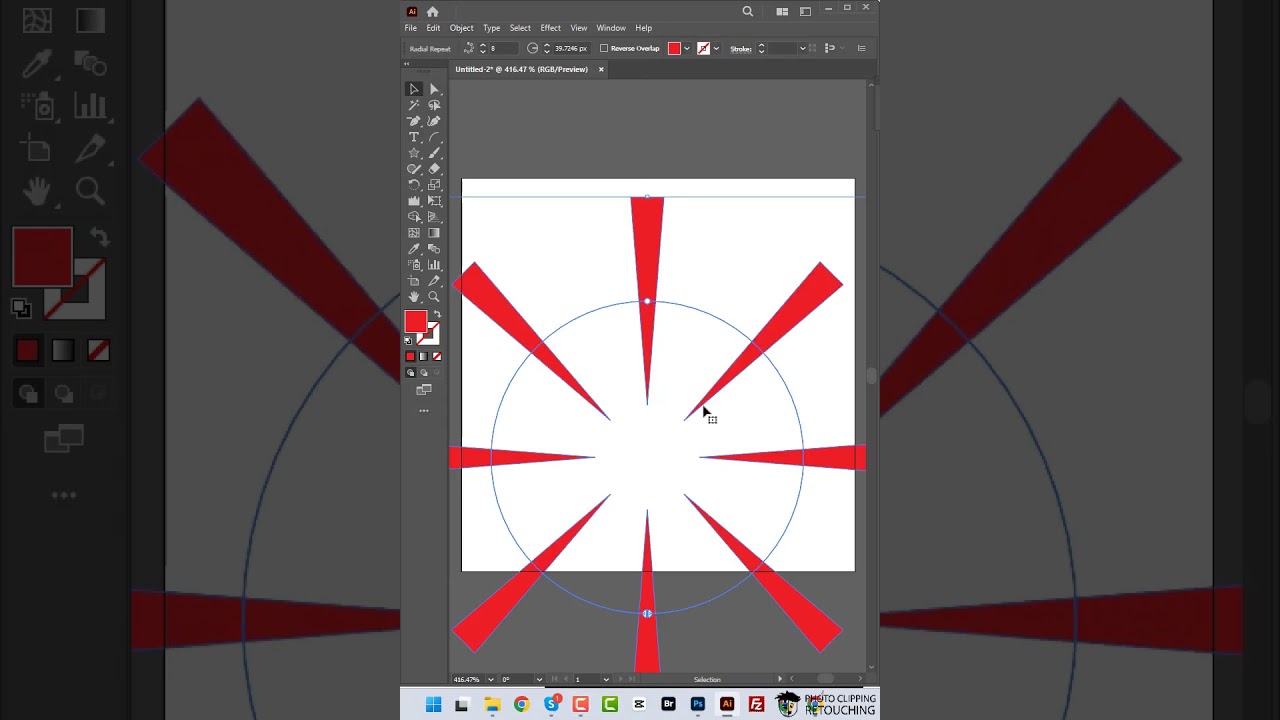Image resolution: width=1280 pixels, height=720 pixels.
Task: Open stroke weight dropdown
Action: (802, 48)
